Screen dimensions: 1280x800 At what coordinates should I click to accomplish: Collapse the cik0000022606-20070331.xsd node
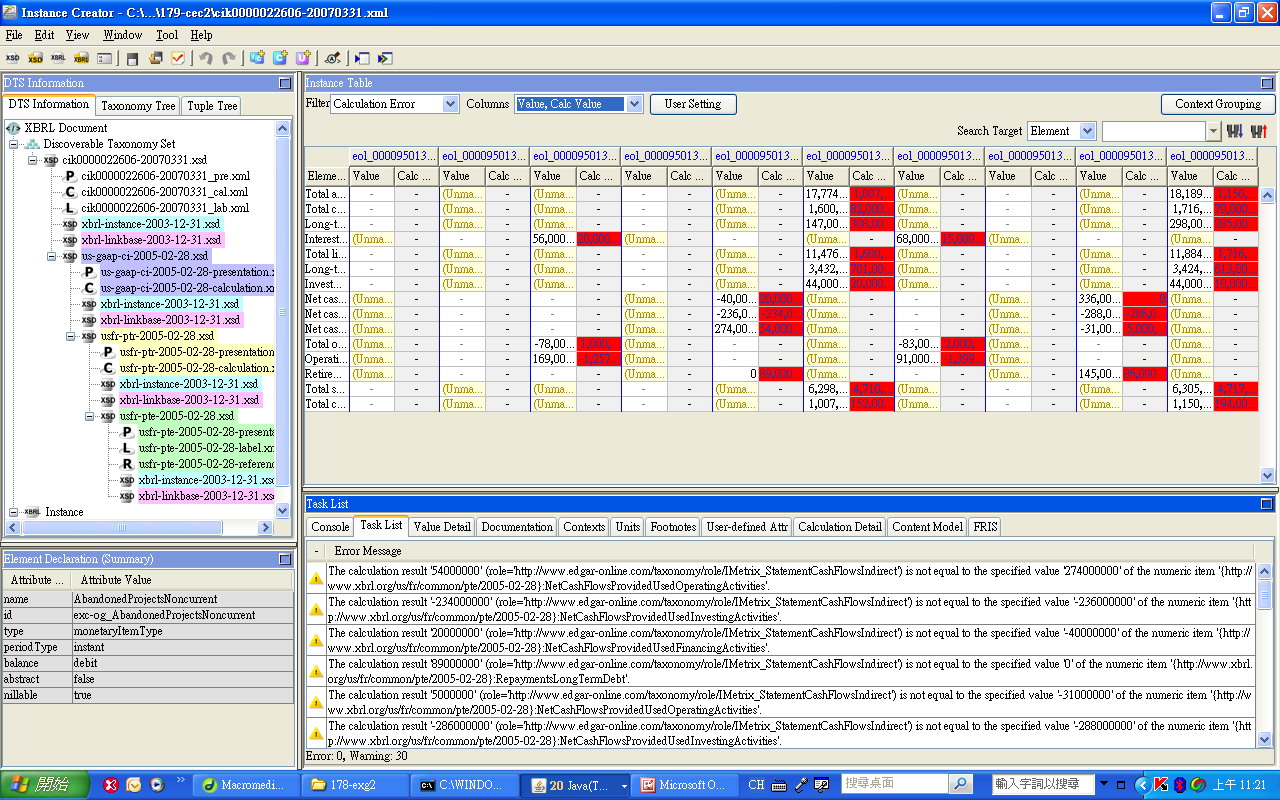32,160
